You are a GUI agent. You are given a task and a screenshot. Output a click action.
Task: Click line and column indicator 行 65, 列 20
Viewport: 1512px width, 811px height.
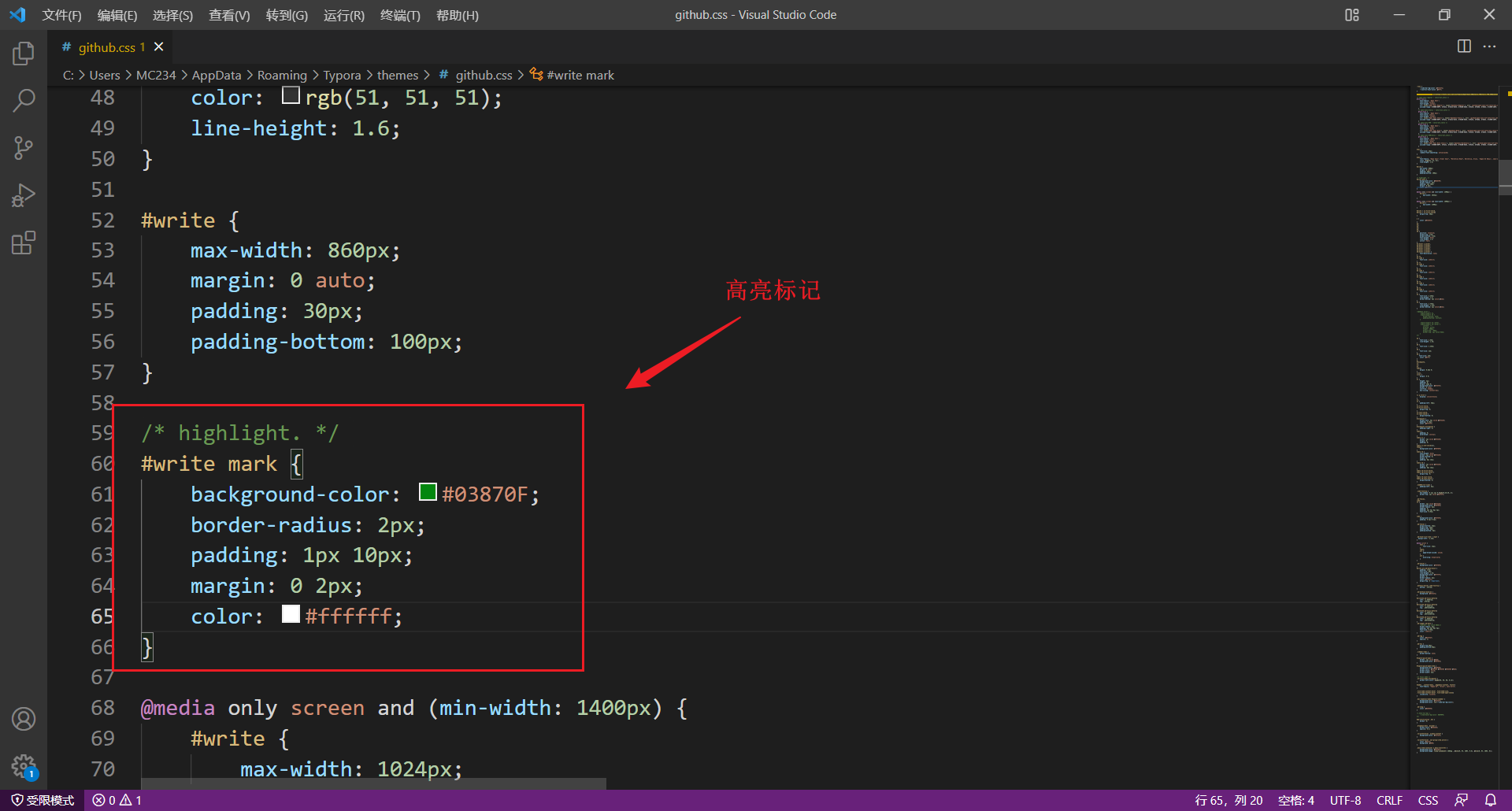1228,800
